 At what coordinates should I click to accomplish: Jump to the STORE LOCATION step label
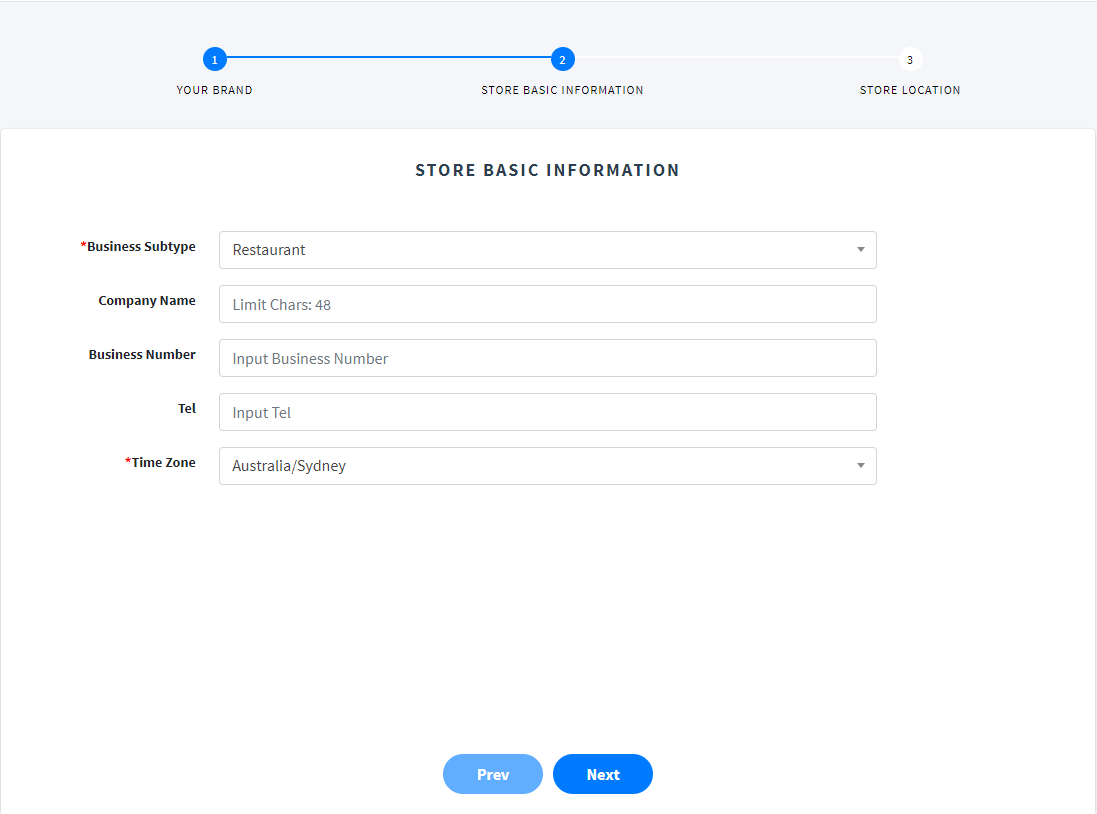910,90
